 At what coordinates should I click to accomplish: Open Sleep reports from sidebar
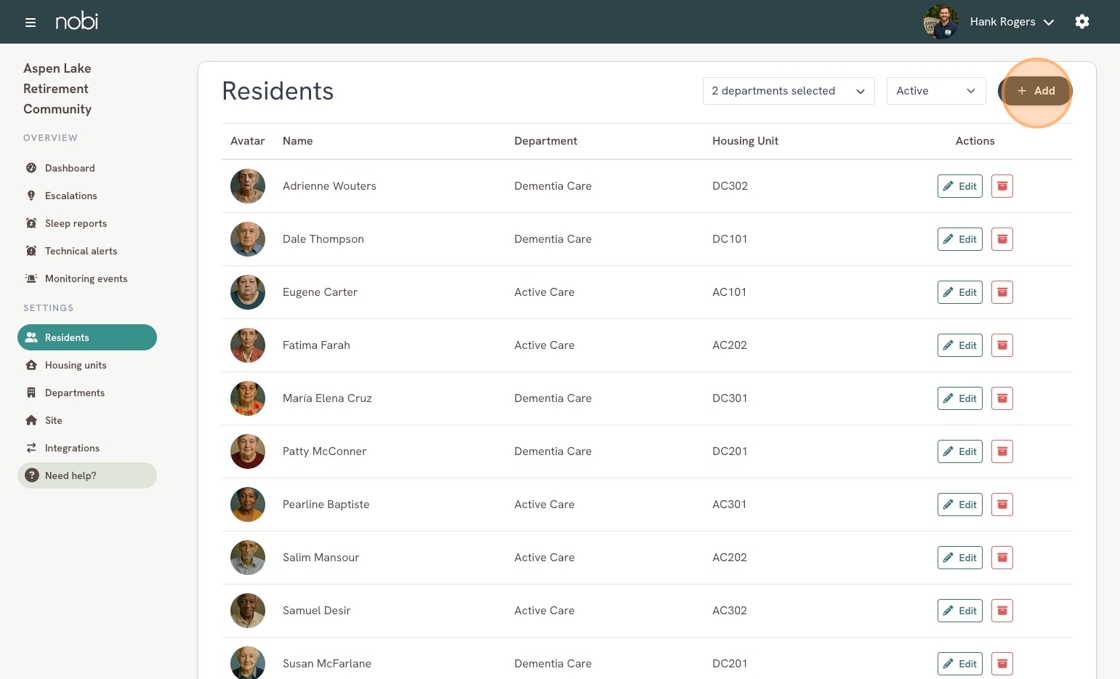click(75, 223)
